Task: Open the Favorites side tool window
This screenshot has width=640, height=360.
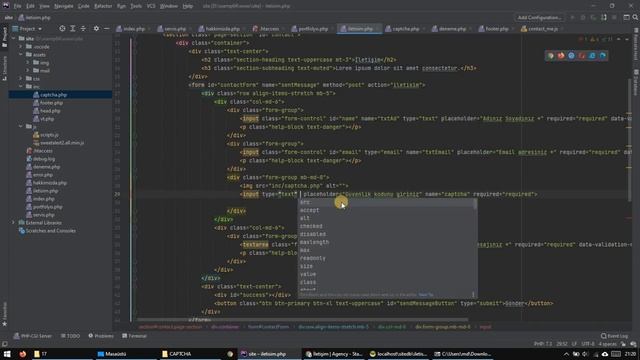Action: [x=4, y=314]
